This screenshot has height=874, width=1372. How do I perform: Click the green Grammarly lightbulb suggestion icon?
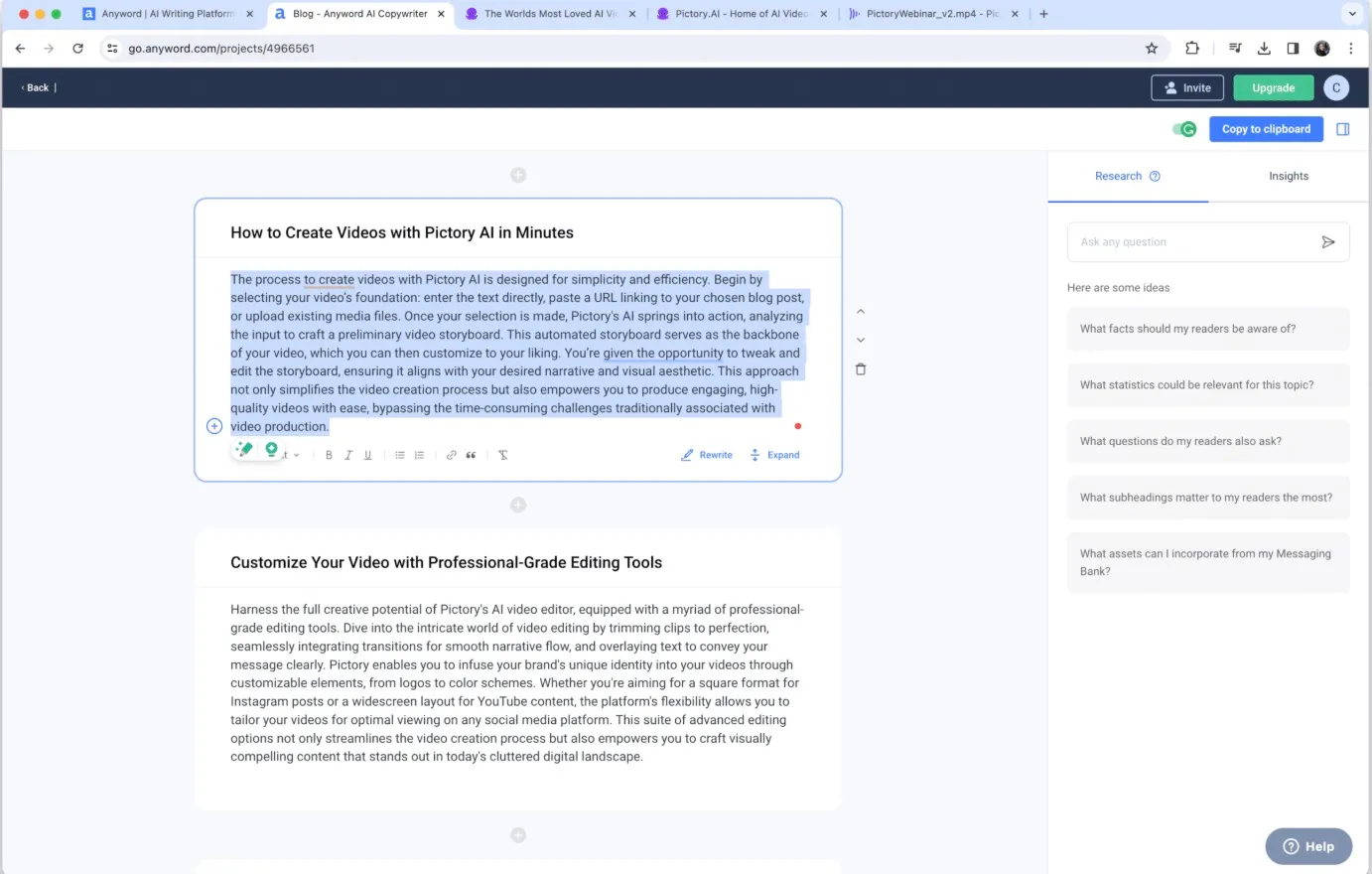[271, 449]
